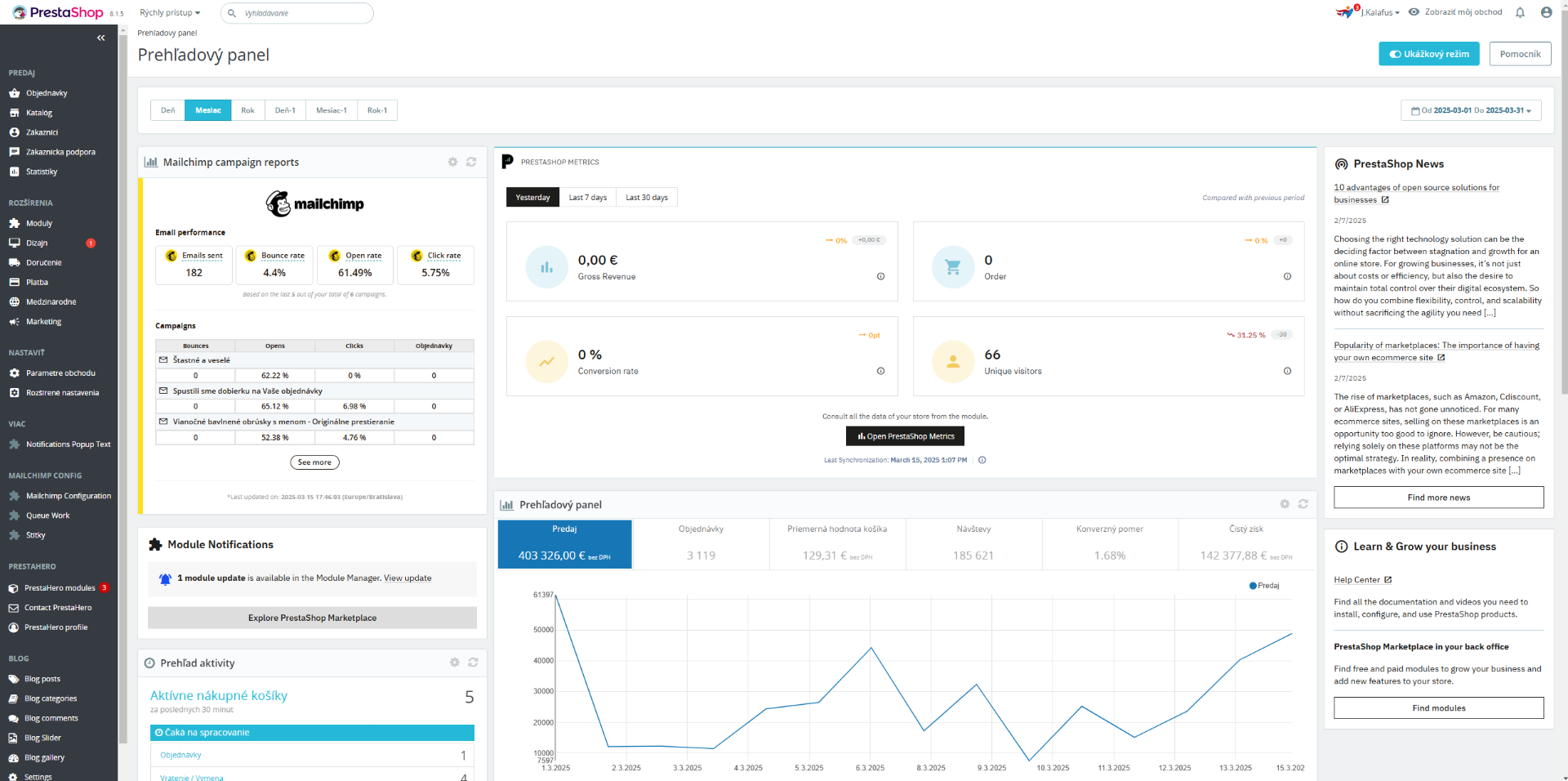Follow the View update link

click(408, 578)
